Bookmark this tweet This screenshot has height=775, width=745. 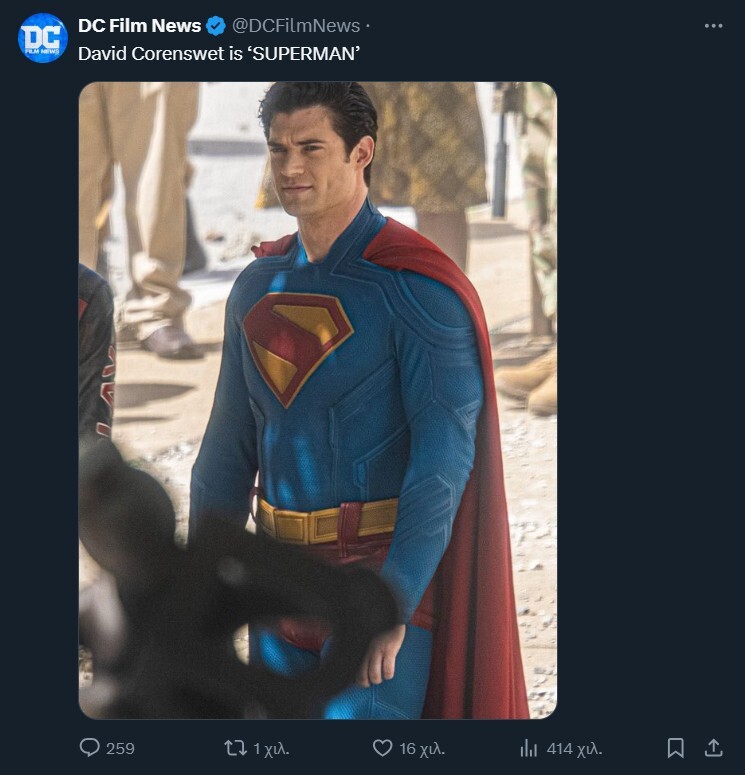pyautogui.click(x=675, y=748)
